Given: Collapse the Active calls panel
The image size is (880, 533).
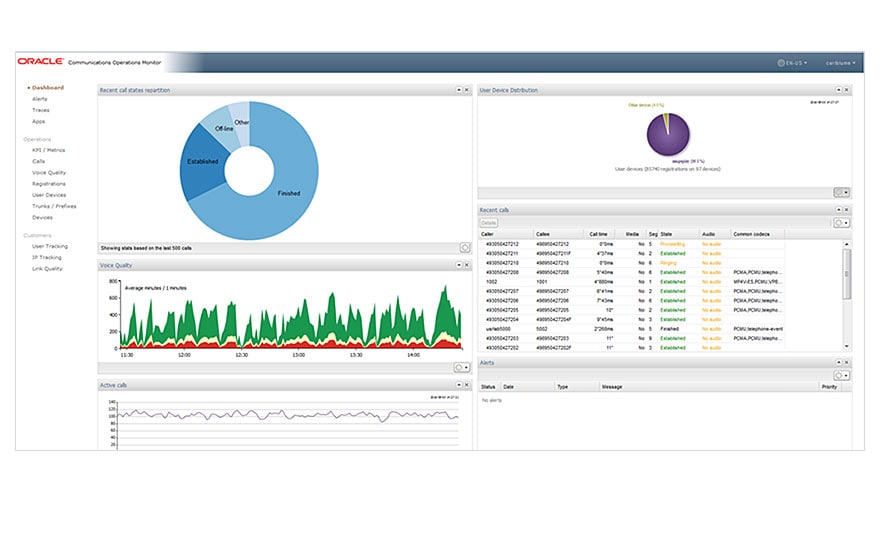Looking at the screenshot, I should [x=459, y=385].
